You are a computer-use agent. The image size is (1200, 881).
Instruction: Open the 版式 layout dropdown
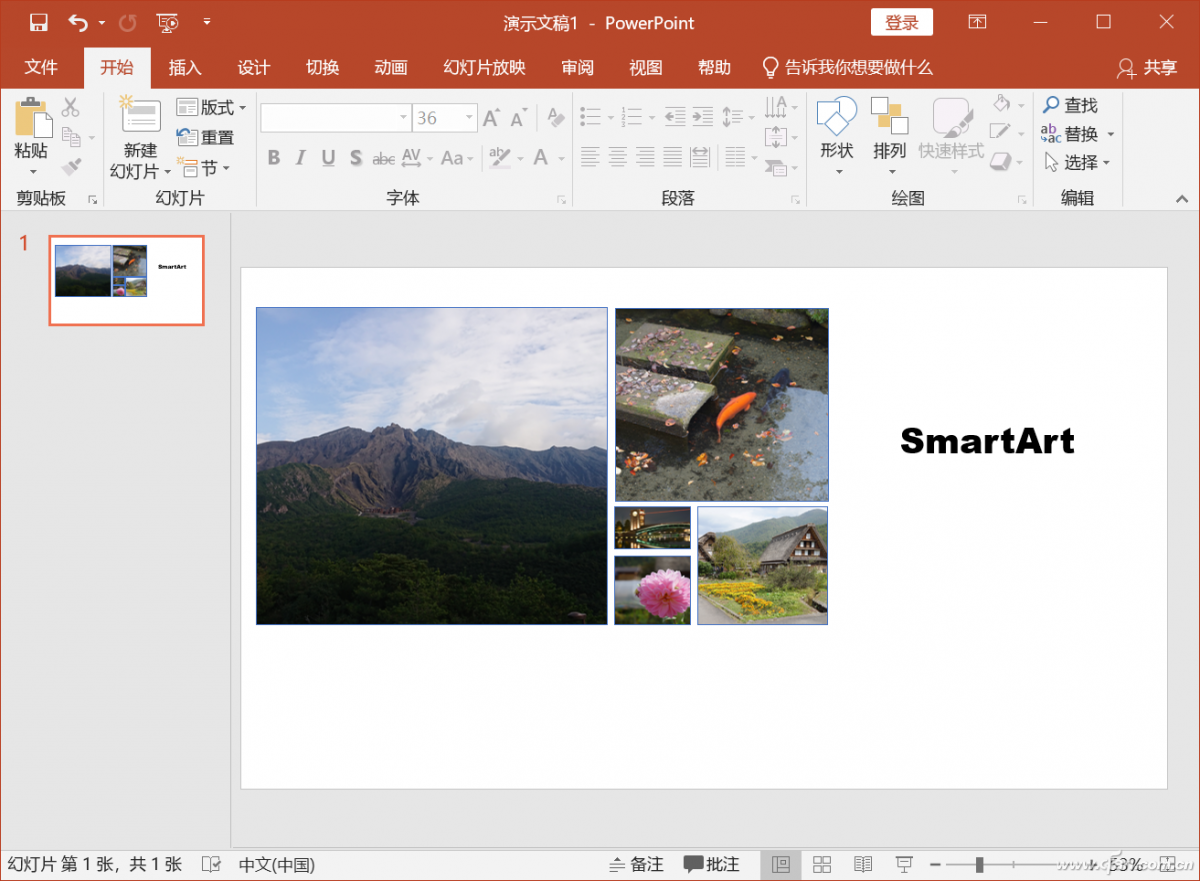(211, 107)
